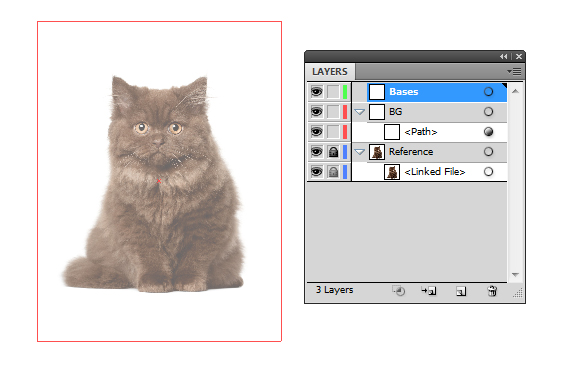
Task: Click the layers list scroll up arrow
Action: 515,91
